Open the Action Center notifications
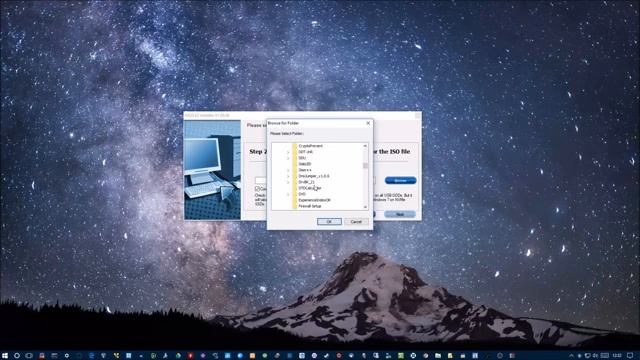The width and height of the screenshot is (640, 360). [630, 356]
